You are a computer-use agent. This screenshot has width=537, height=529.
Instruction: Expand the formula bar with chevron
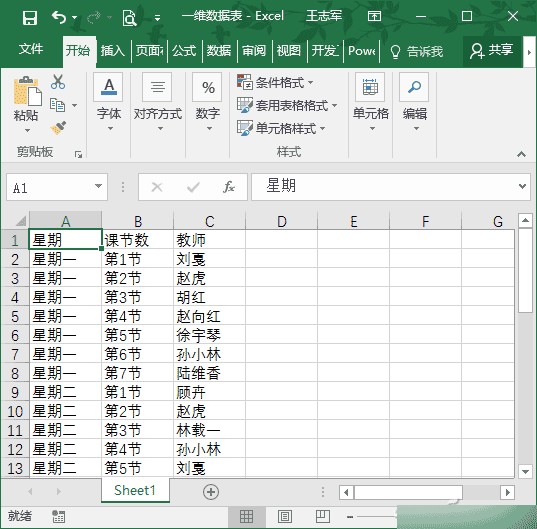point(522,186)
